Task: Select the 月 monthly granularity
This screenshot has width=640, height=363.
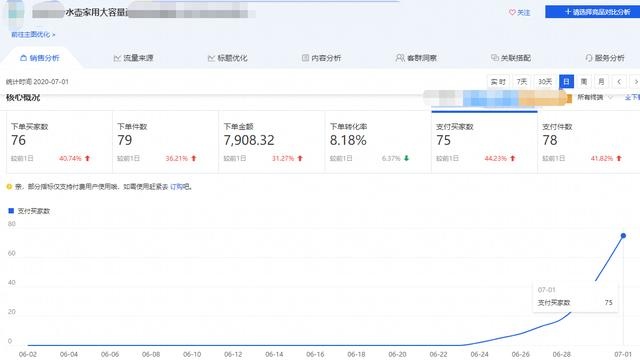Action: [601, 82]
